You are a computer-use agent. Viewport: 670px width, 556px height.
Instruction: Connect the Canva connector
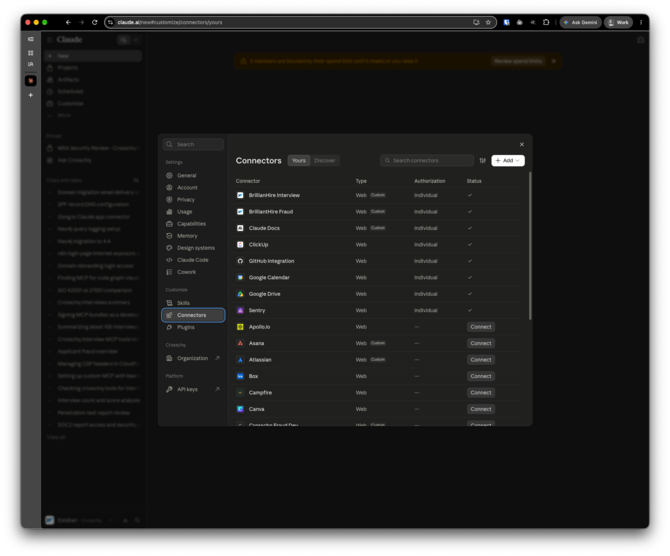pos(481,409)
